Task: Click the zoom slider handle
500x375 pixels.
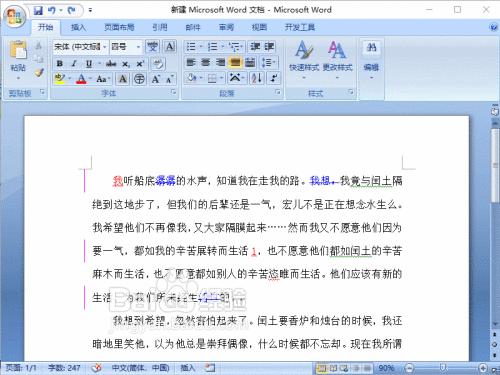Action: click(x=443, y=368)
